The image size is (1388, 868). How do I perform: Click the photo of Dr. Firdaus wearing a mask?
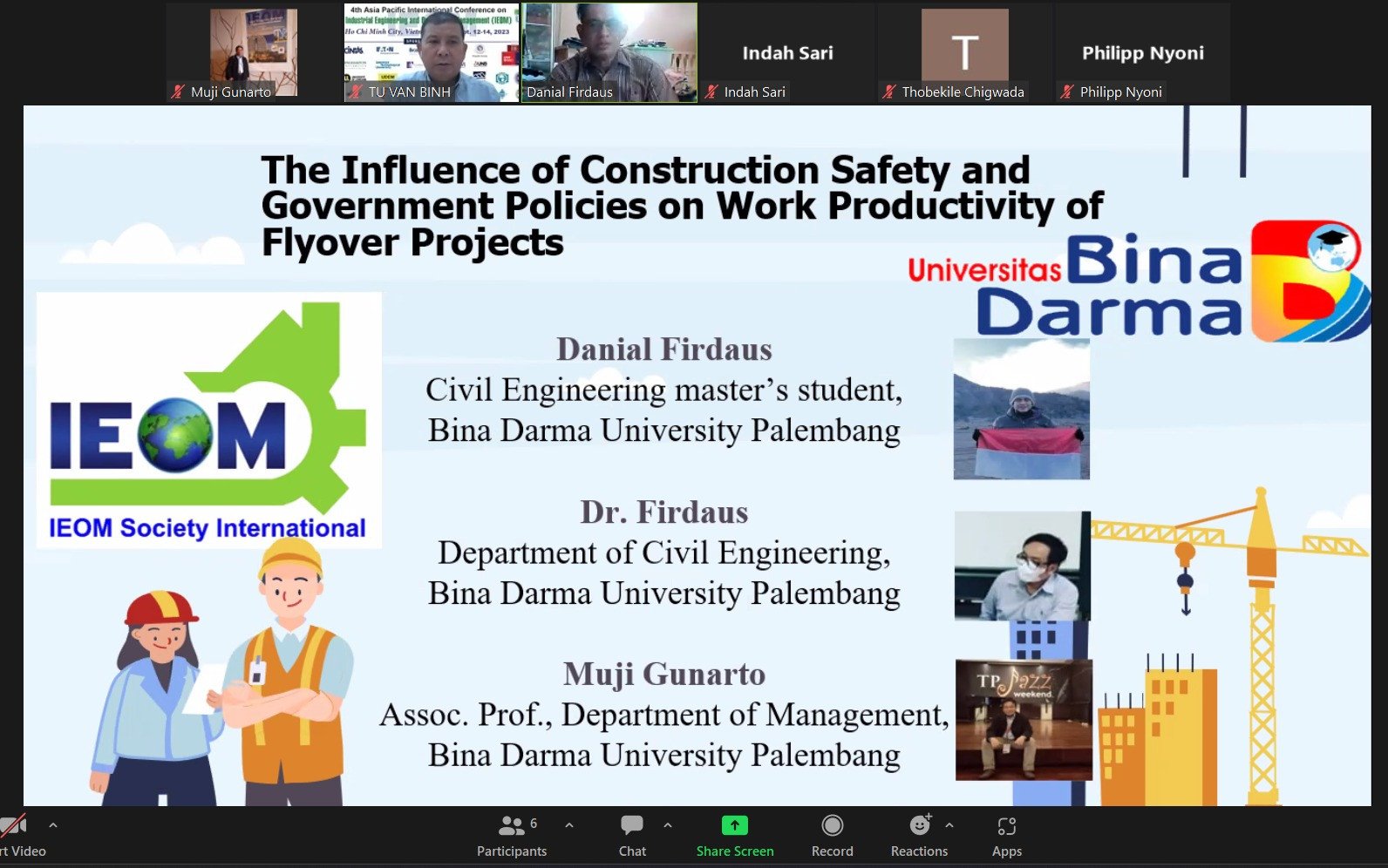(x=1023, y=566)
